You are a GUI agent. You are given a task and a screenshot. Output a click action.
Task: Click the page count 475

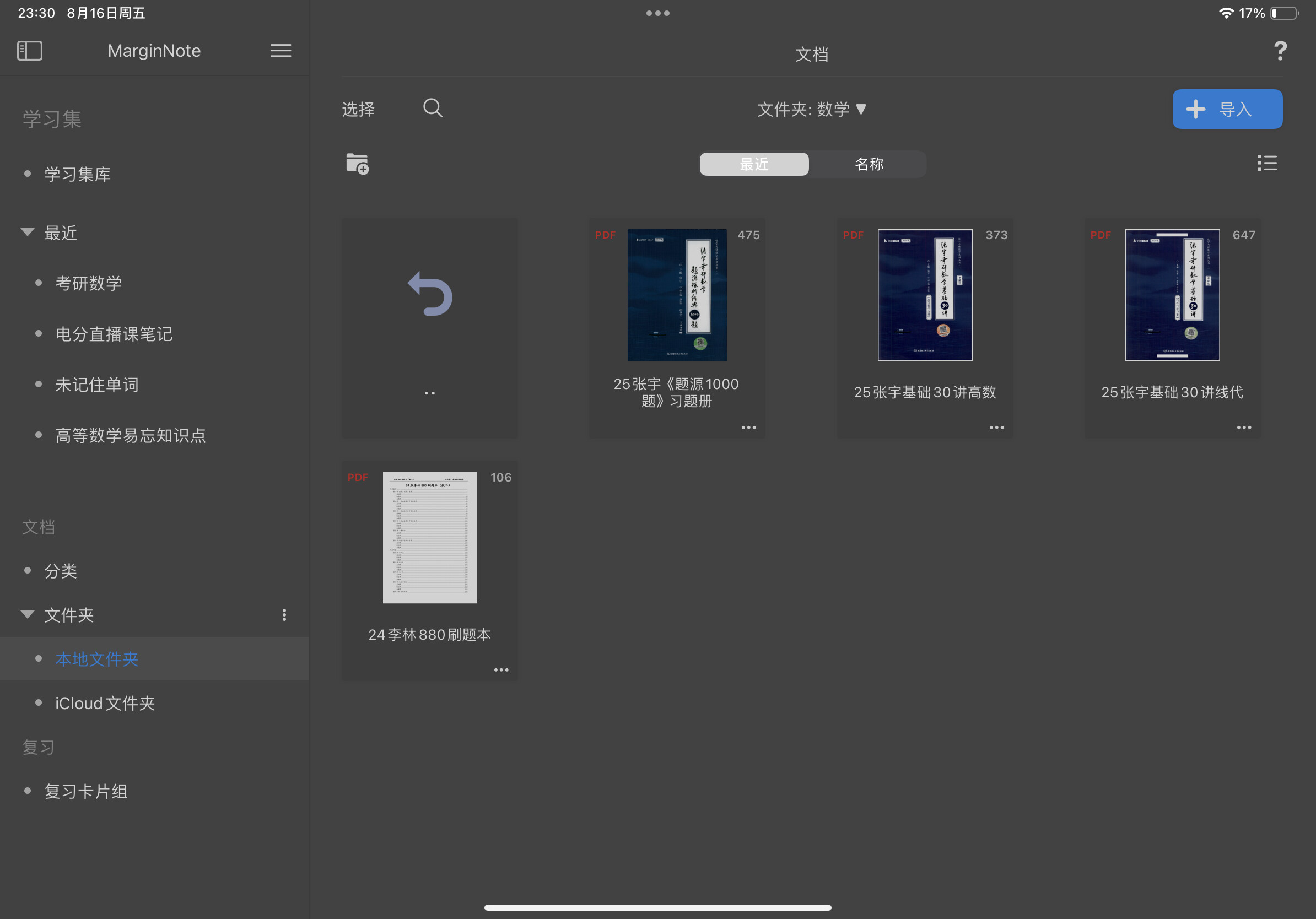point(748,235)
